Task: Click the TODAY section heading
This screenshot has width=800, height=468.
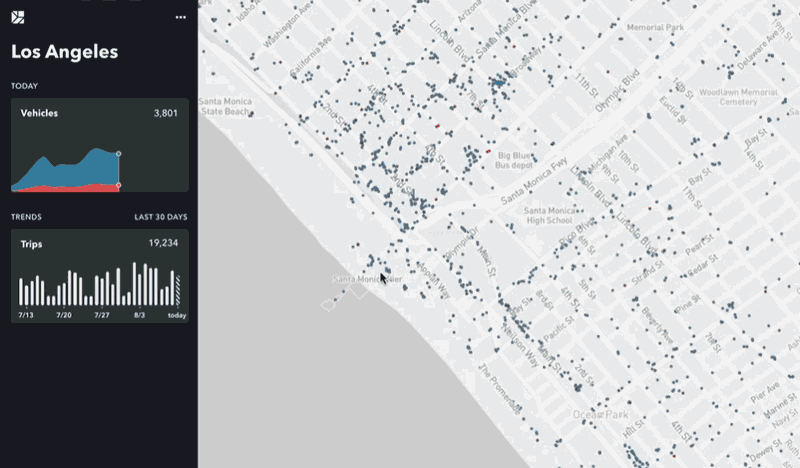Action: tap(24, 86)
